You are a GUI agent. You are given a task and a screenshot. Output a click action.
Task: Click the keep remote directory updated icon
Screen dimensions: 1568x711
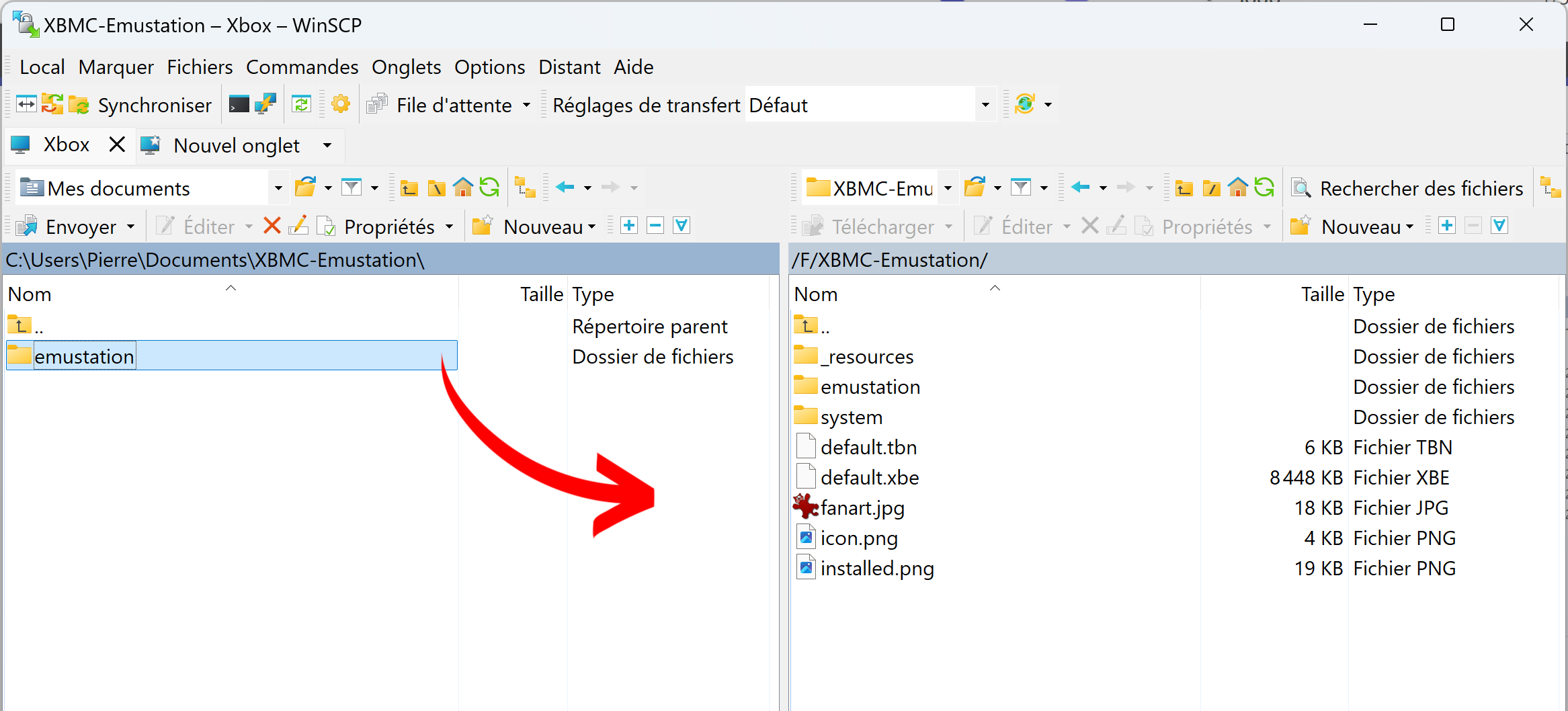point(301,104)
